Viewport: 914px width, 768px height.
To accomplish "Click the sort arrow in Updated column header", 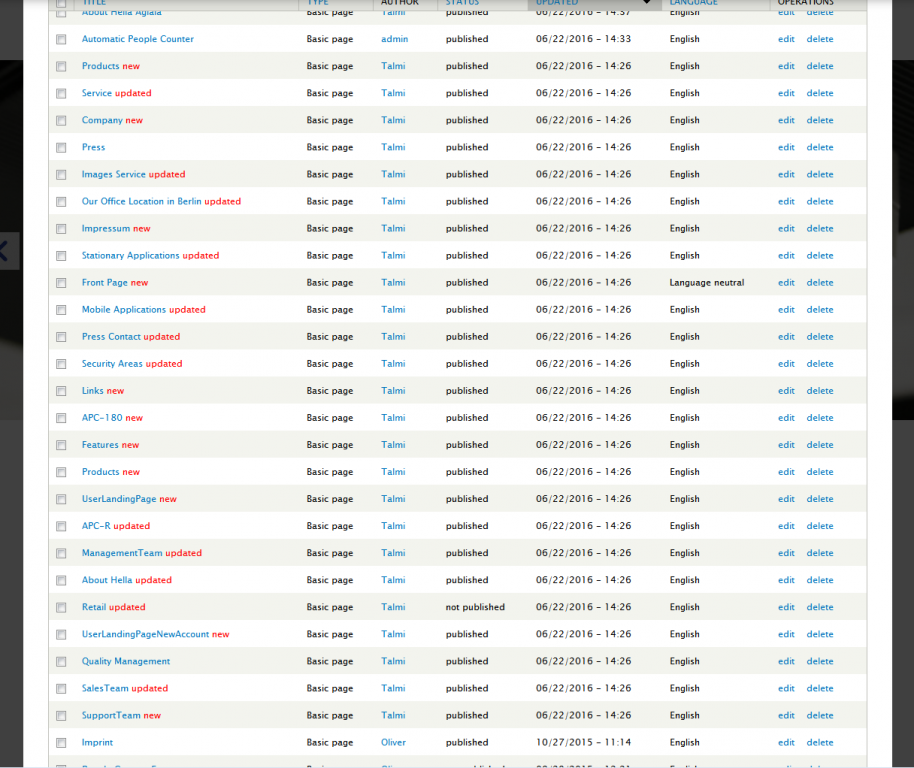I will [x=647, y=3].
